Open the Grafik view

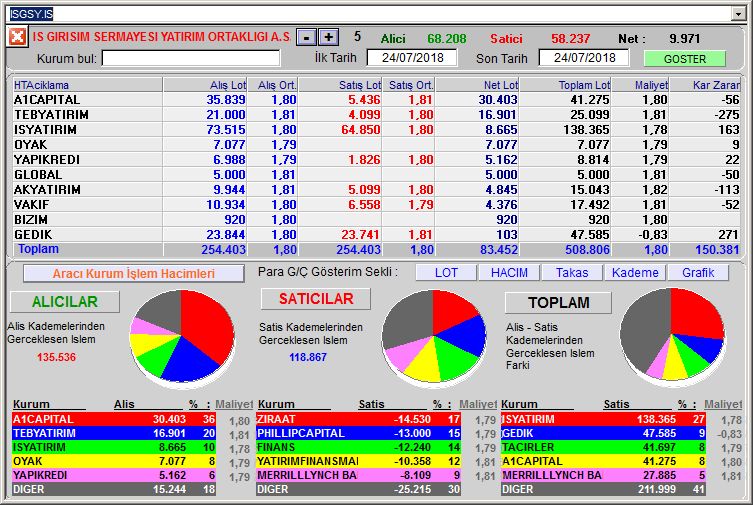pyautogui.click(x=698, y=272)
